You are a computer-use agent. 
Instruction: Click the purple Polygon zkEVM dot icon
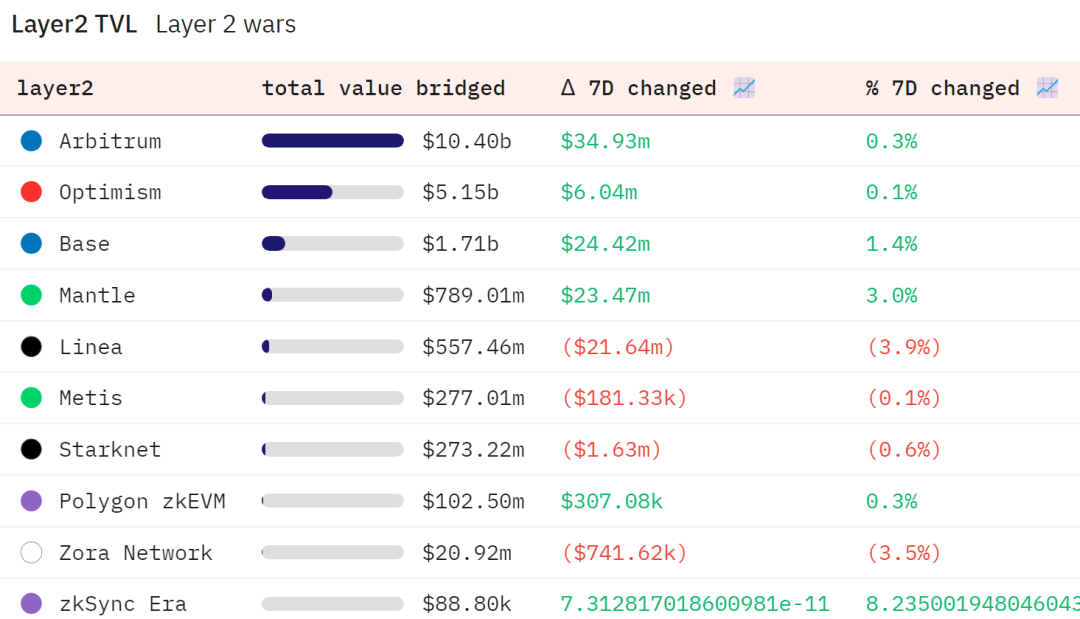pyautogui.click(x=31, y=501)
